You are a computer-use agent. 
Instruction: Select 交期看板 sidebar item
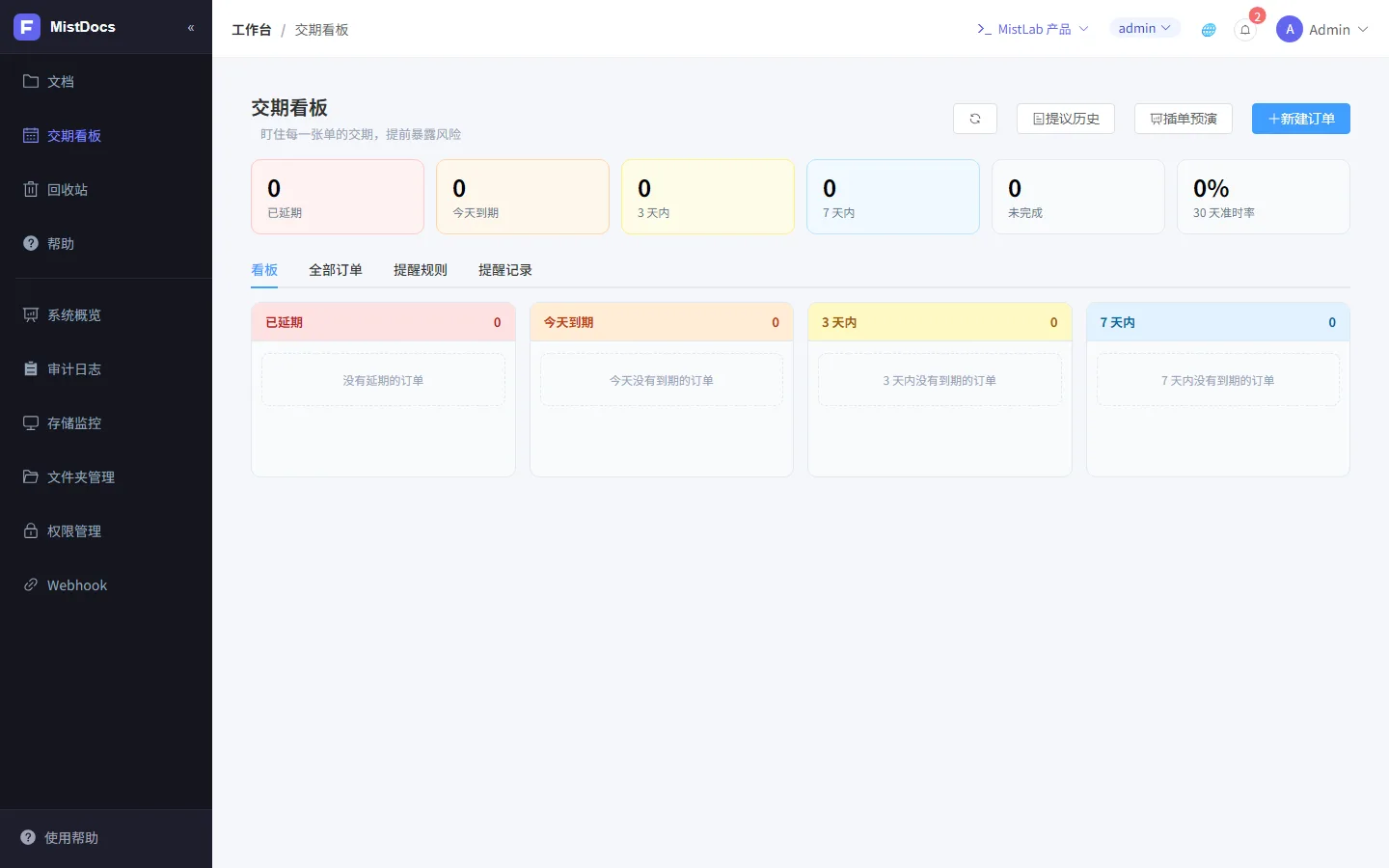point(106,136)
